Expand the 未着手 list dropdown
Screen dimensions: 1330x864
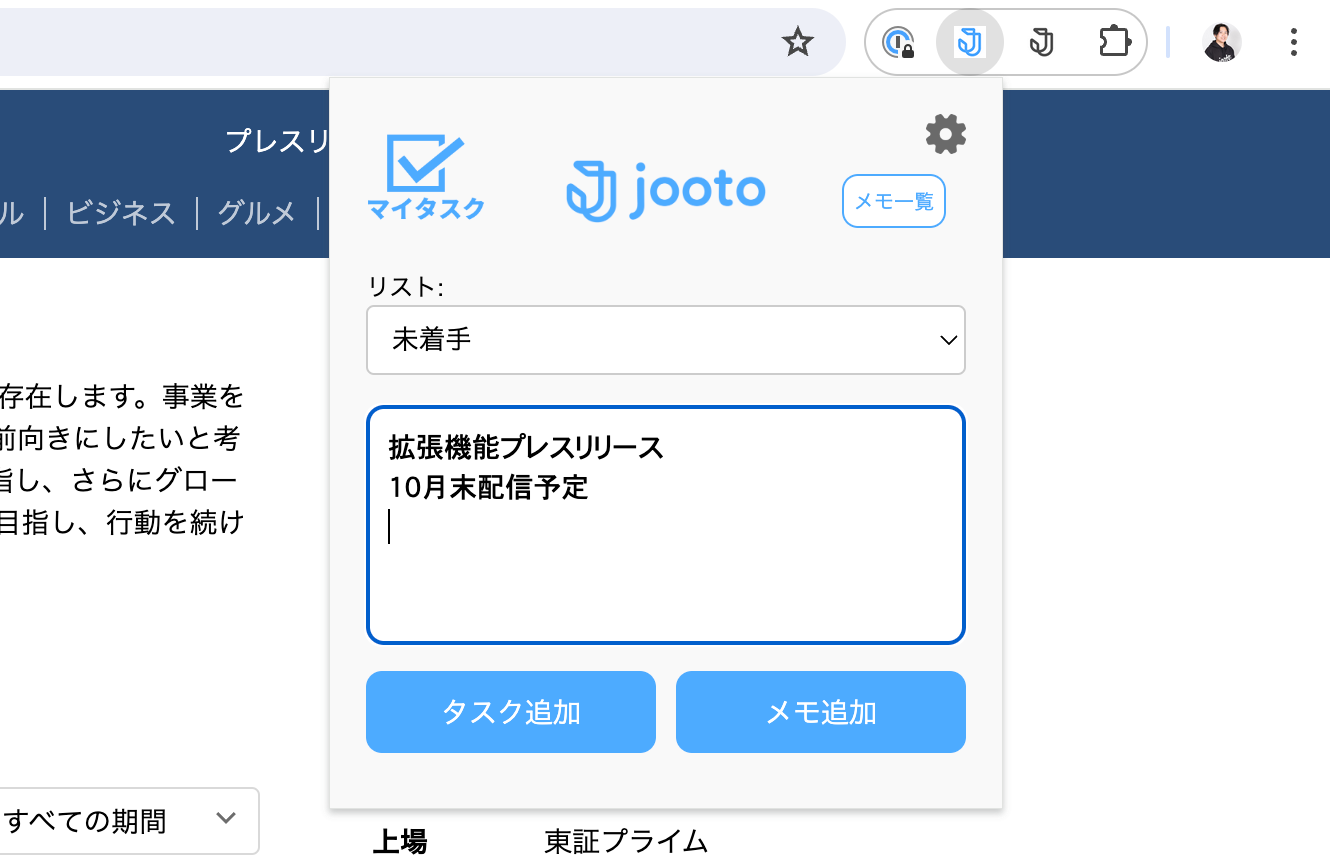pyautogui.click(x=666, y=340)
